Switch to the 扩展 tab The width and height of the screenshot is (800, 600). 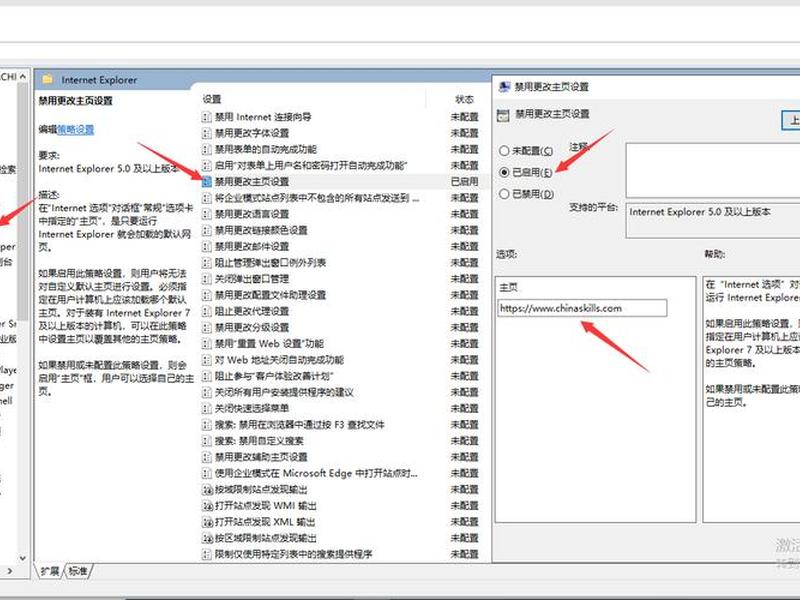(50, 571)
